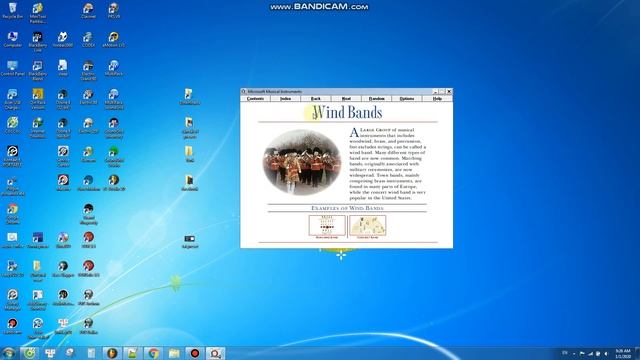The width and height of the screenshot is (640, 360).
Task: Click the volume speaker tray icon
Action: tap(606, 353)
